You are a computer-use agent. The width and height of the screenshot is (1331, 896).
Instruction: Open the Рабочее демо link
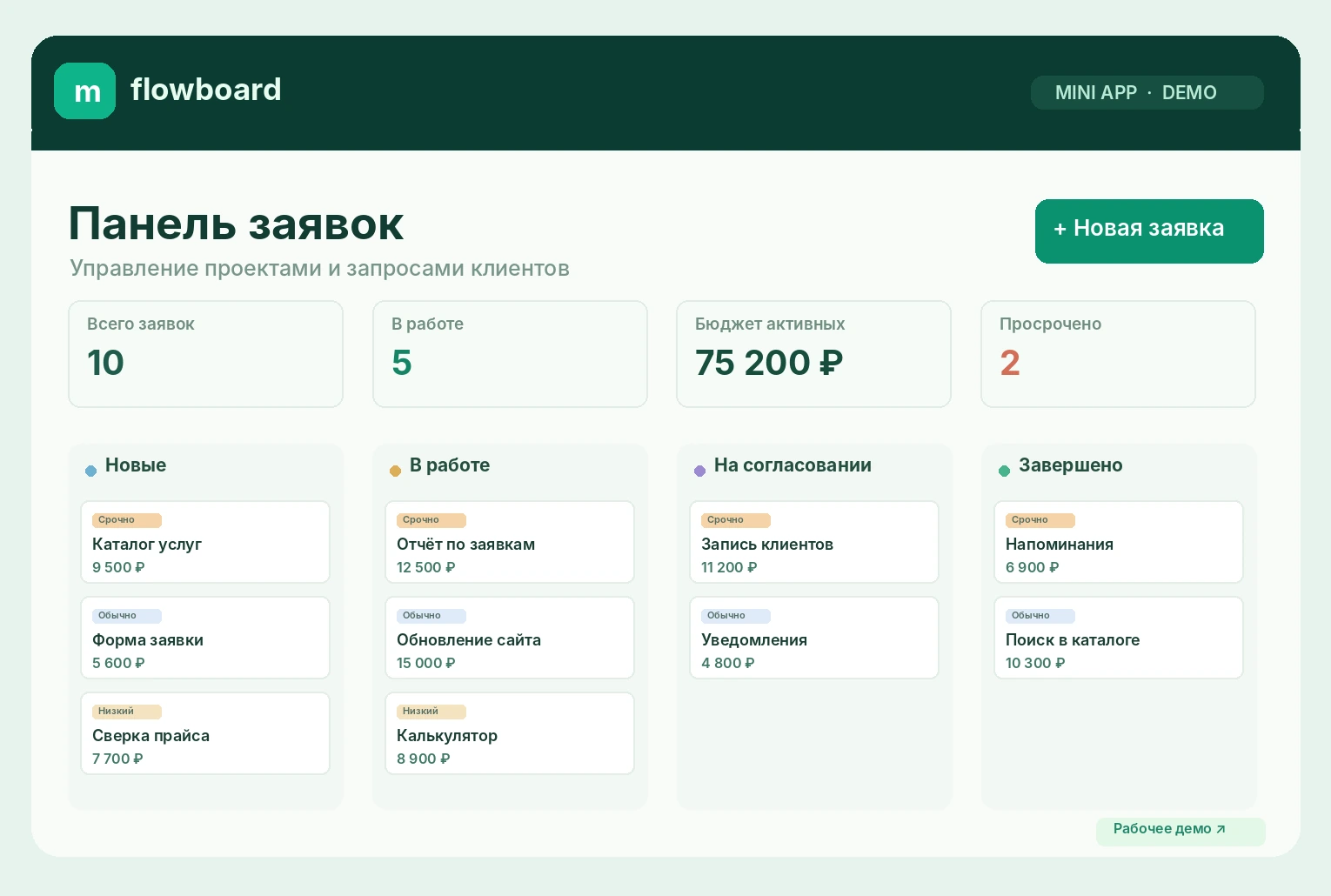[1180, 830]
